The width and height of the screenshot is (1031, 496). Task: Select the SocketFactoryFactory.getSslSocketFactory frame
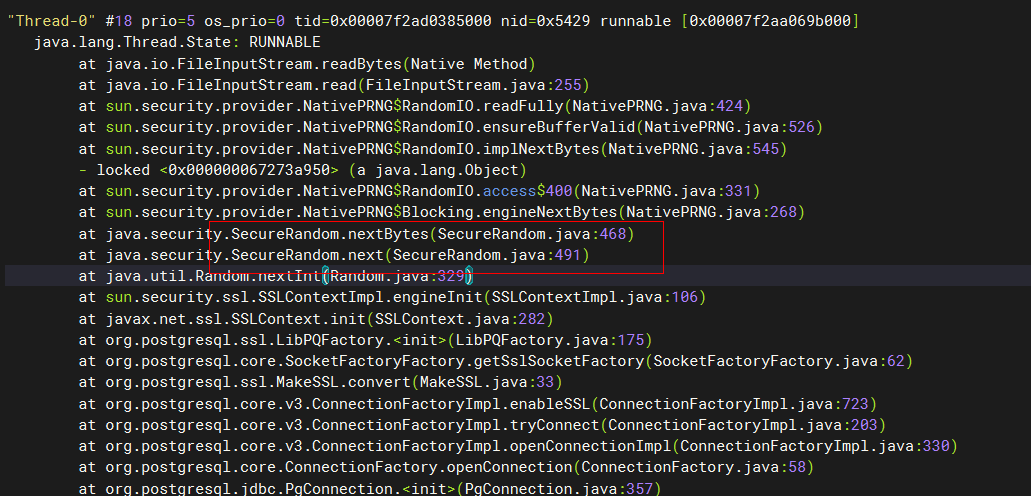(x=496, y=360)
